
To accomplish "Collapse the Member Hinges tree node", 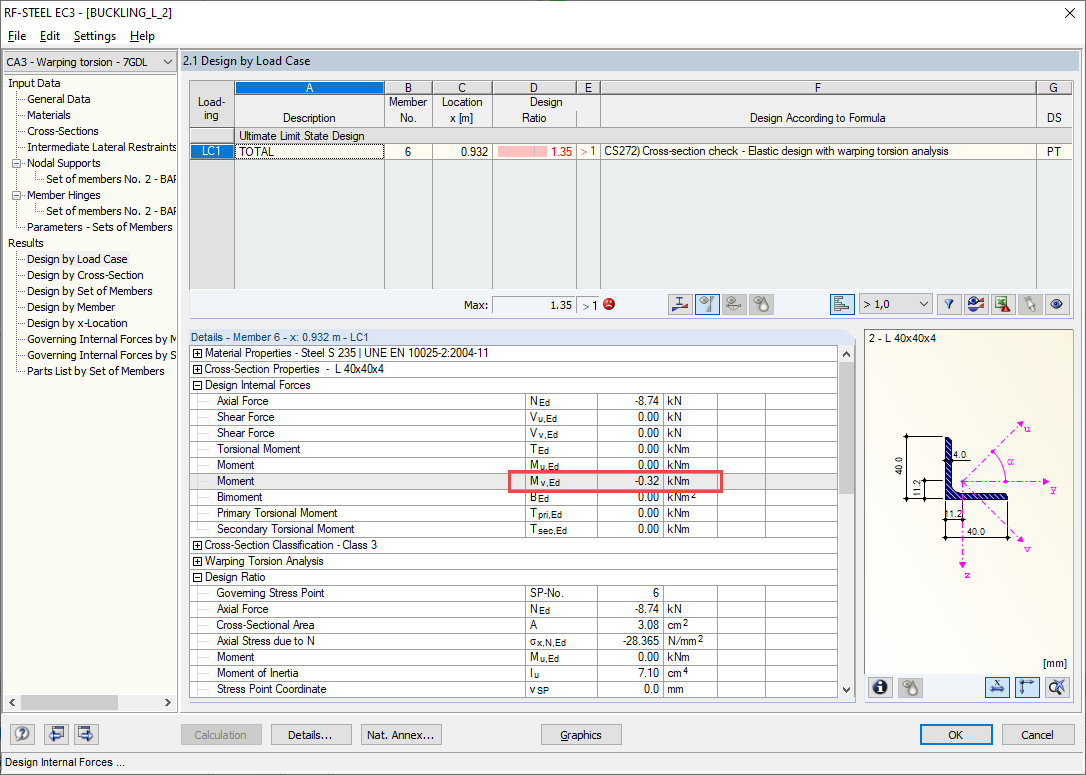I will (17, 195).
